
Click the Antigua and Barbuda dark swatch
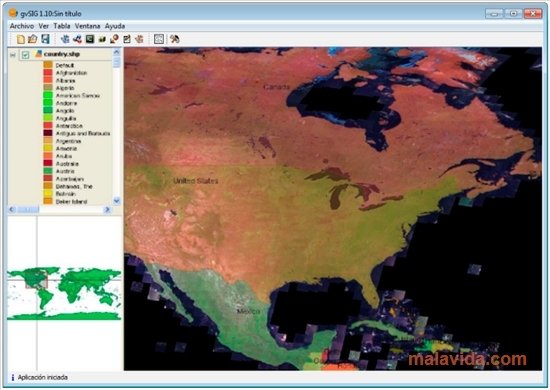point(48,133)
